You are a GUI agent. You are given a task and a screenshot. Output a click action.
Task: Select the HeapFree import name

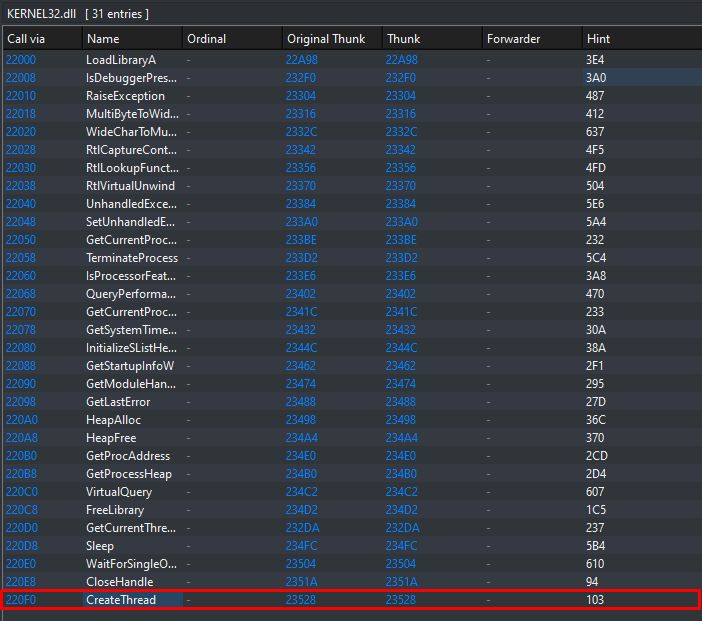pos(111,438)
